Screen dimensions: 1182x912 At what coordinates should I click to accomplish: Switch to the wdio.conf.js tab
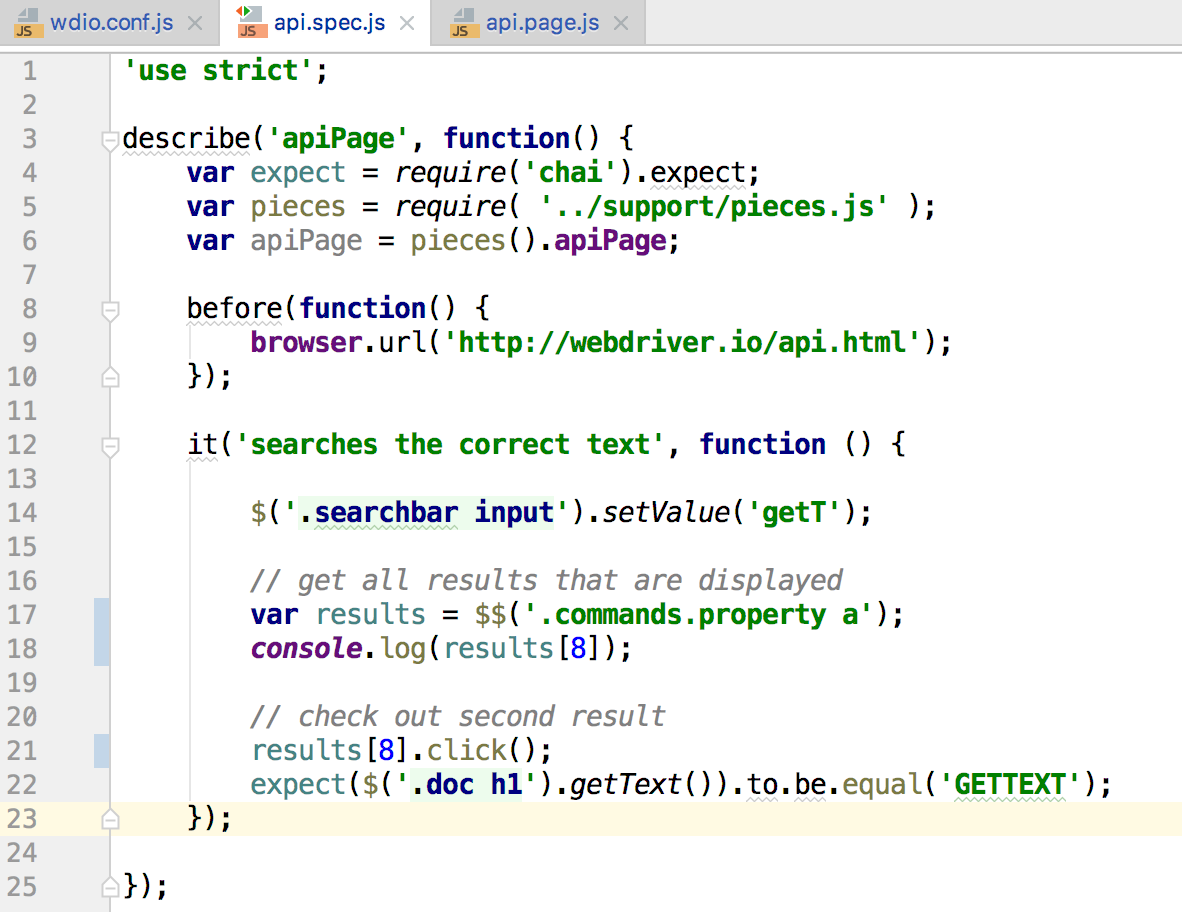(x=111, y=23)
